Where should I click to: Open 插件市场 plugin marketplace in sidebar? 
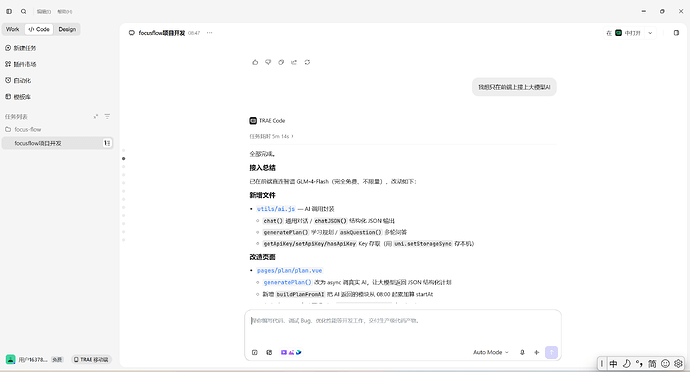pyautogui.click(x=21, y=64)
